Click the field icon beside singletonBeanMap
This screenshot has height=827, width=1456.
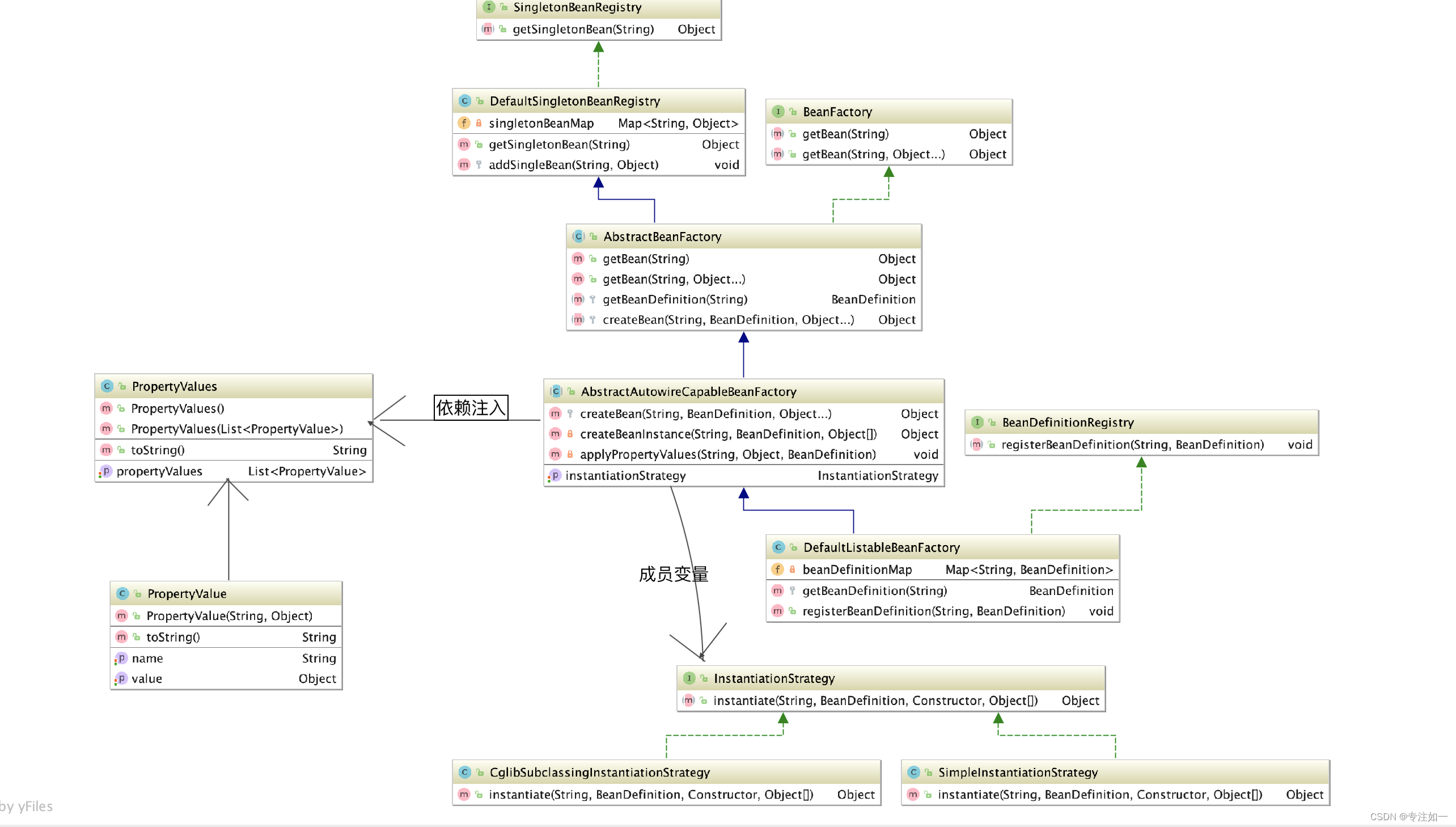pos(464,123)
